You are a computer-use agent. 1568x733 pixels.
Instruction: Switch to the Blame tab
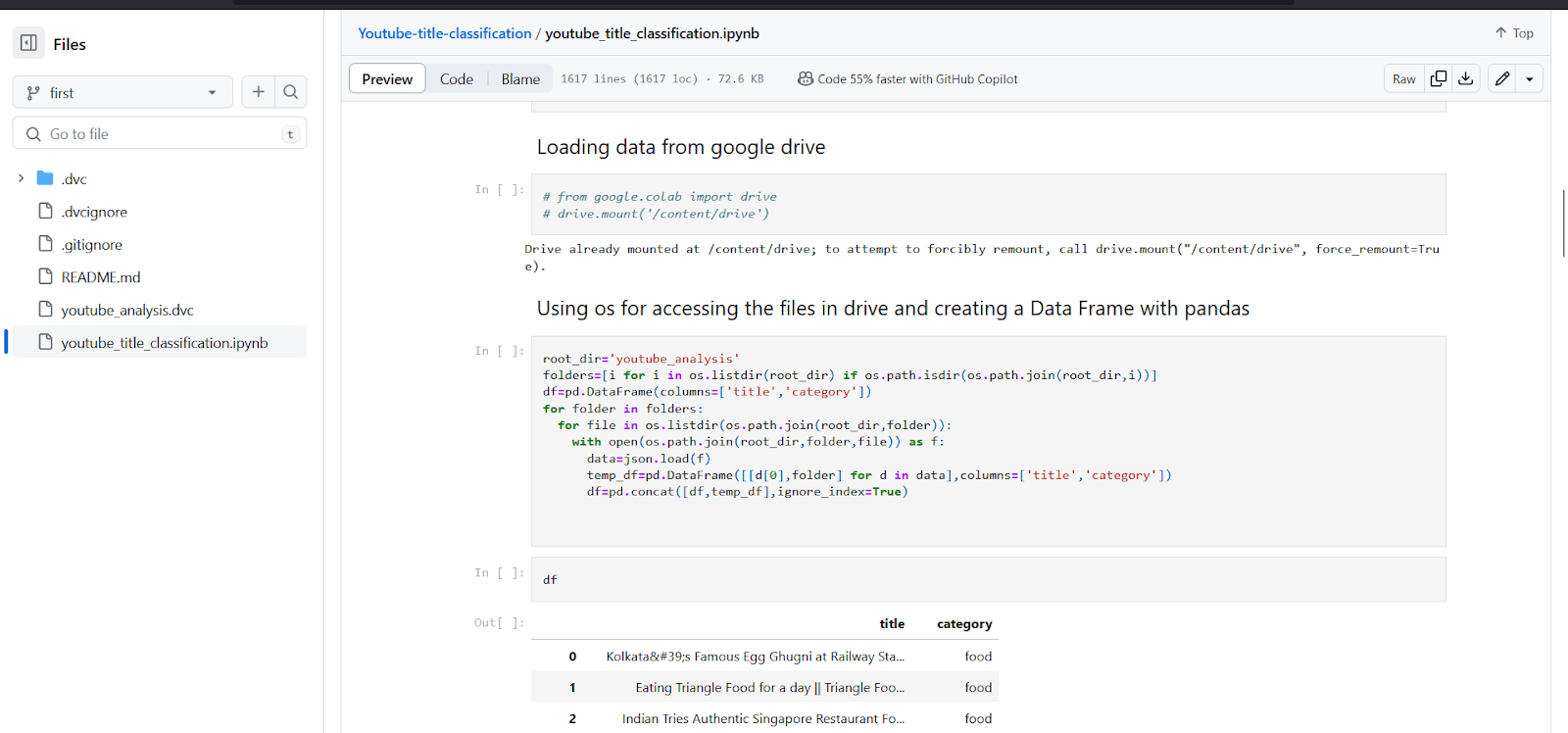point(520,78)
